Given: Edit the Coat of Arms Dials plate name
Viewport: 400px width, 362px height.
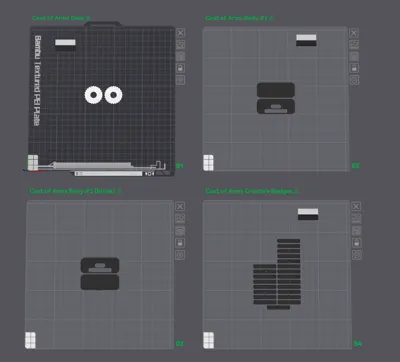Looking at the screenshot, I should click(88, 18).
